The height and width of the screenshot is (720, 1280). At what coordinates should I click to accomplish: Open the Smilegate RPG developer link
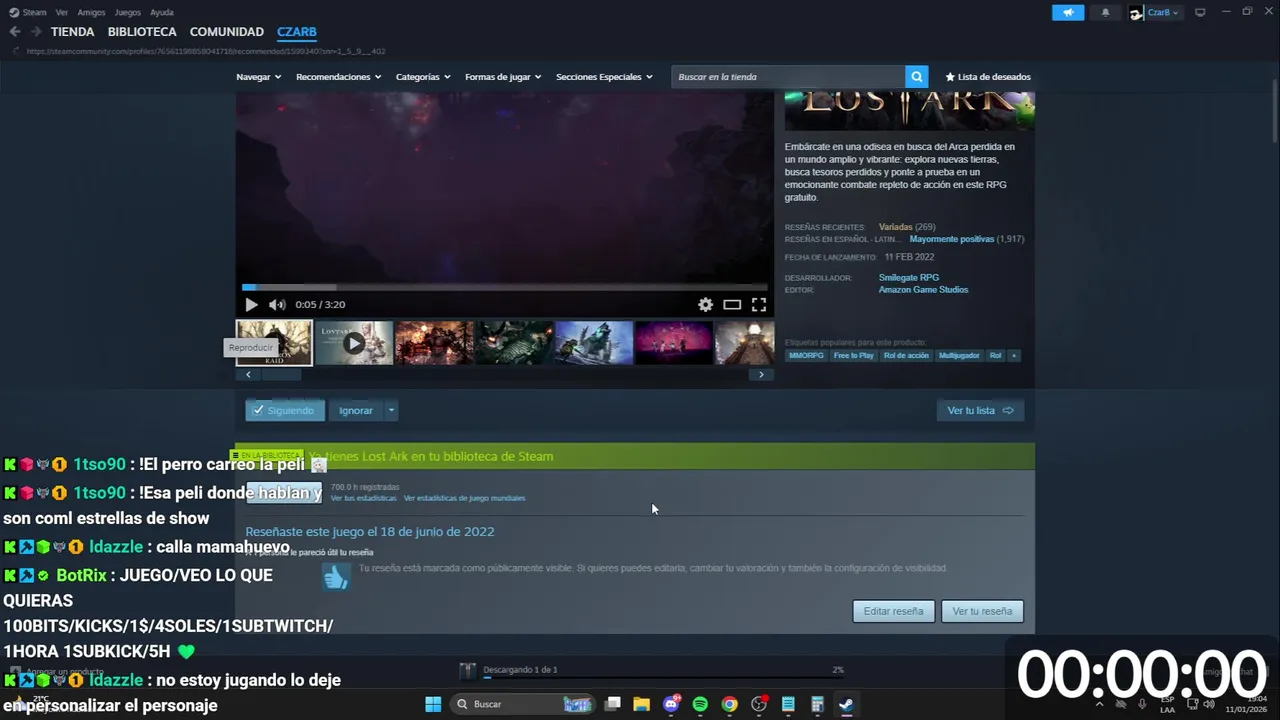point(909,278)
